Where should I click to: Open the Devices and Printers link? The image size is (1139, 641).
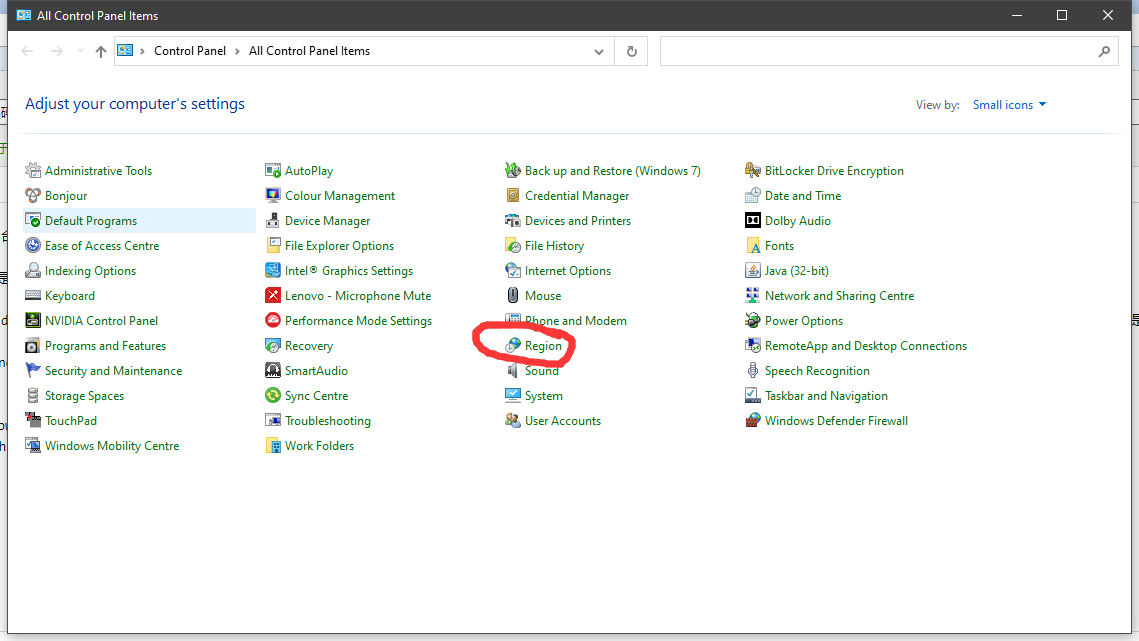(577, 221)
